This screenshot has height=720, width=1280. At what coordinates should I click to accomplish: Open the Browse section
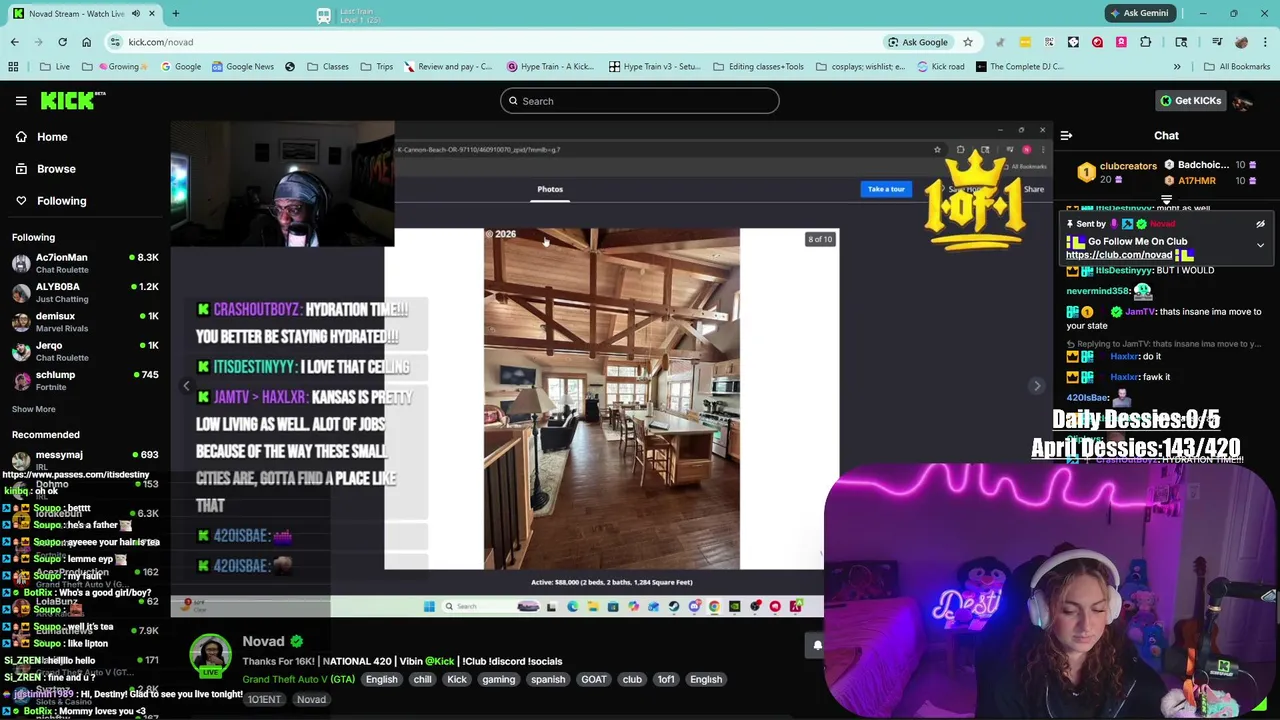(56, 169)
